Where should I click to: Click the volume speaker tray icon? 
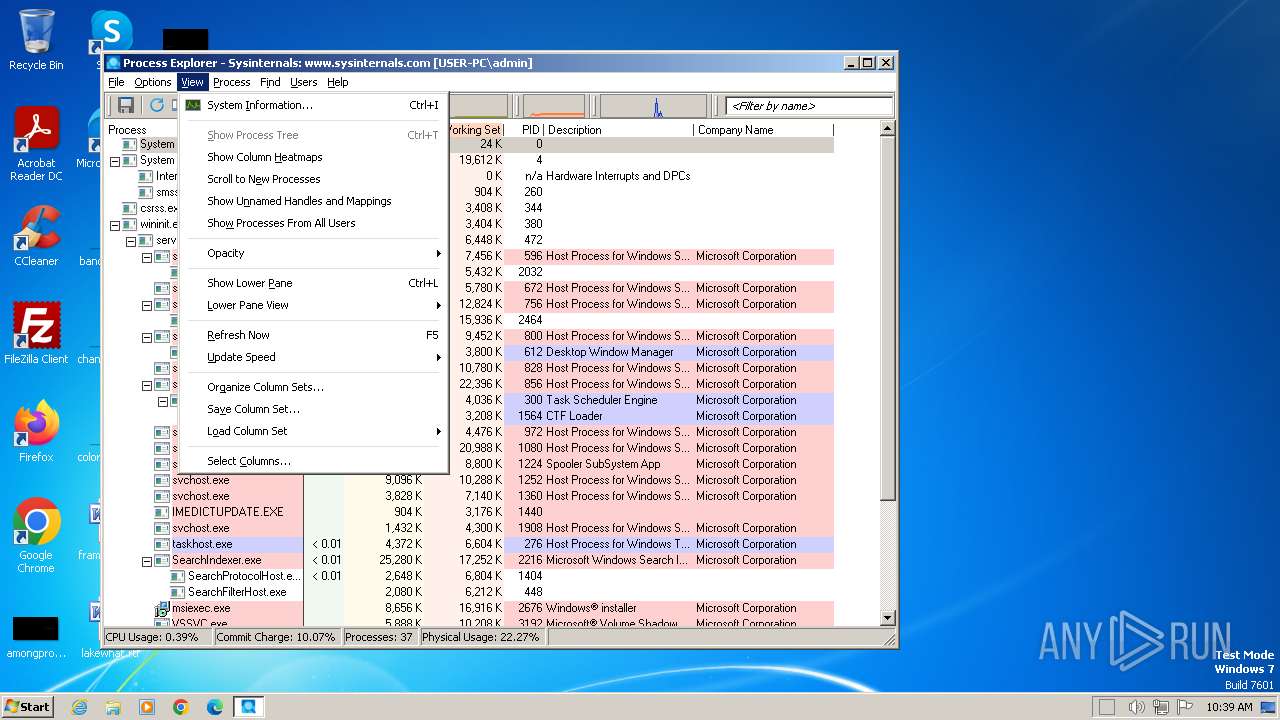pyautogui.click(x=1136, y=707)
